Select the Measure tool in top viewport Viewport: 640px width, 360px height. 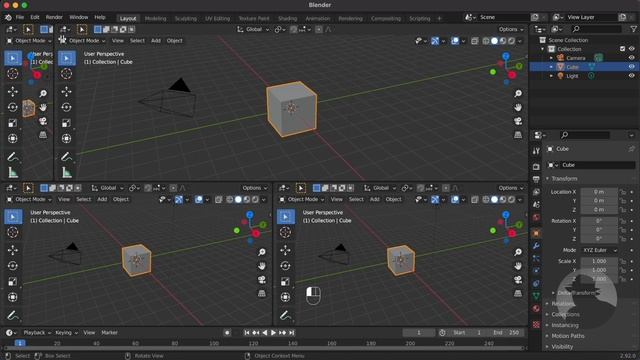[x=67, y=173]
